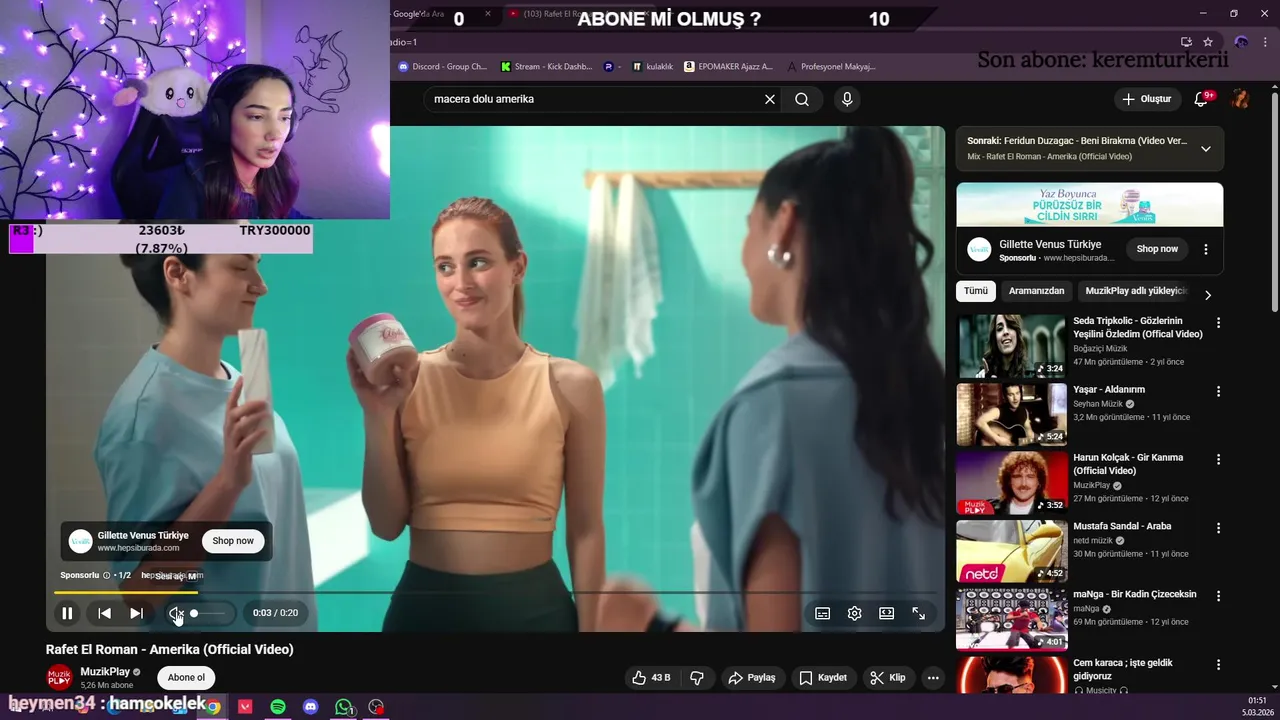
Task: Create a clip with Klip button
Action: click(887, 678)
